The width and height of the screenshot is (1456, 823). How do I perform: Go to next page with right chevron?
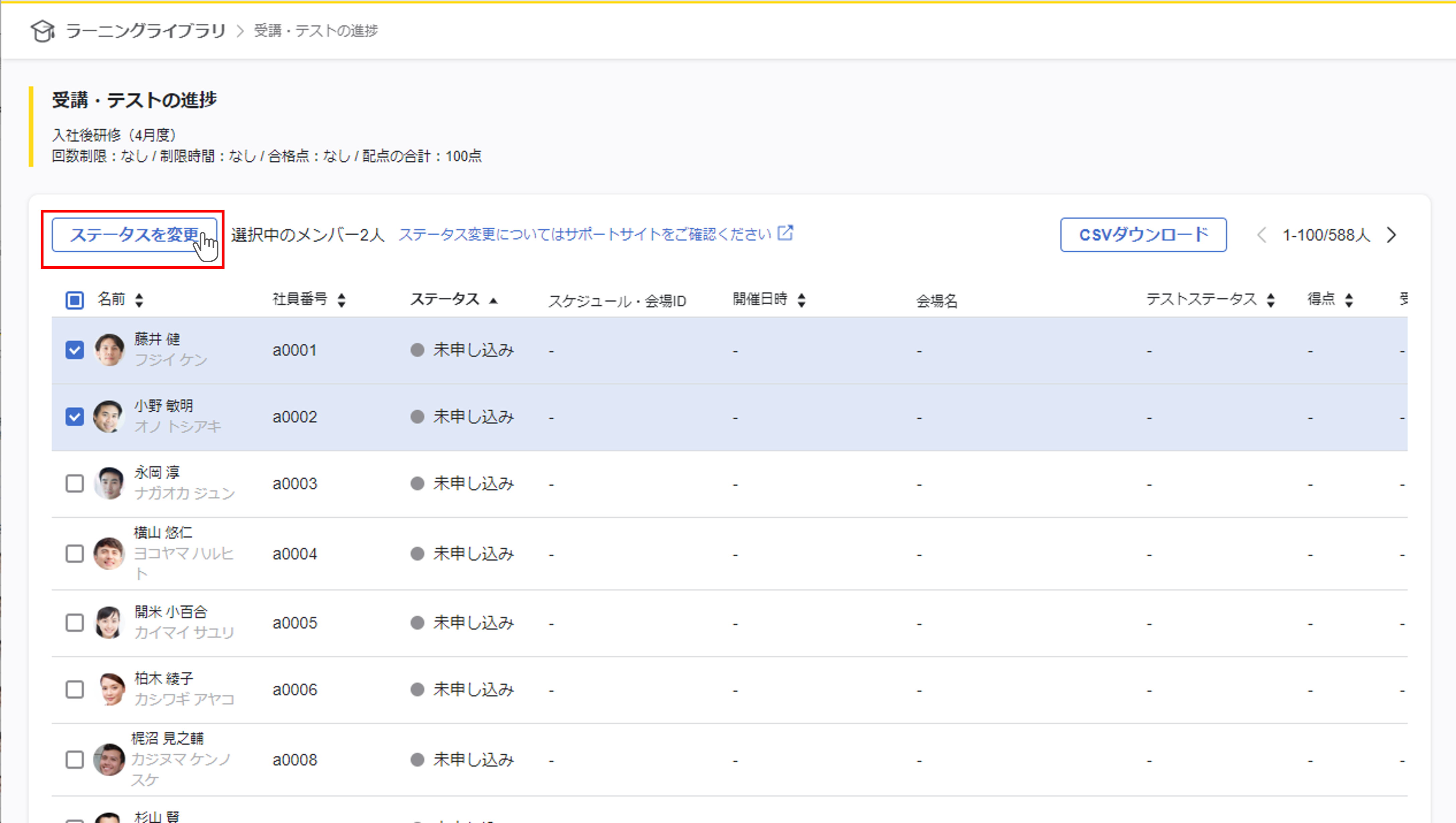tap(1391, 235)
